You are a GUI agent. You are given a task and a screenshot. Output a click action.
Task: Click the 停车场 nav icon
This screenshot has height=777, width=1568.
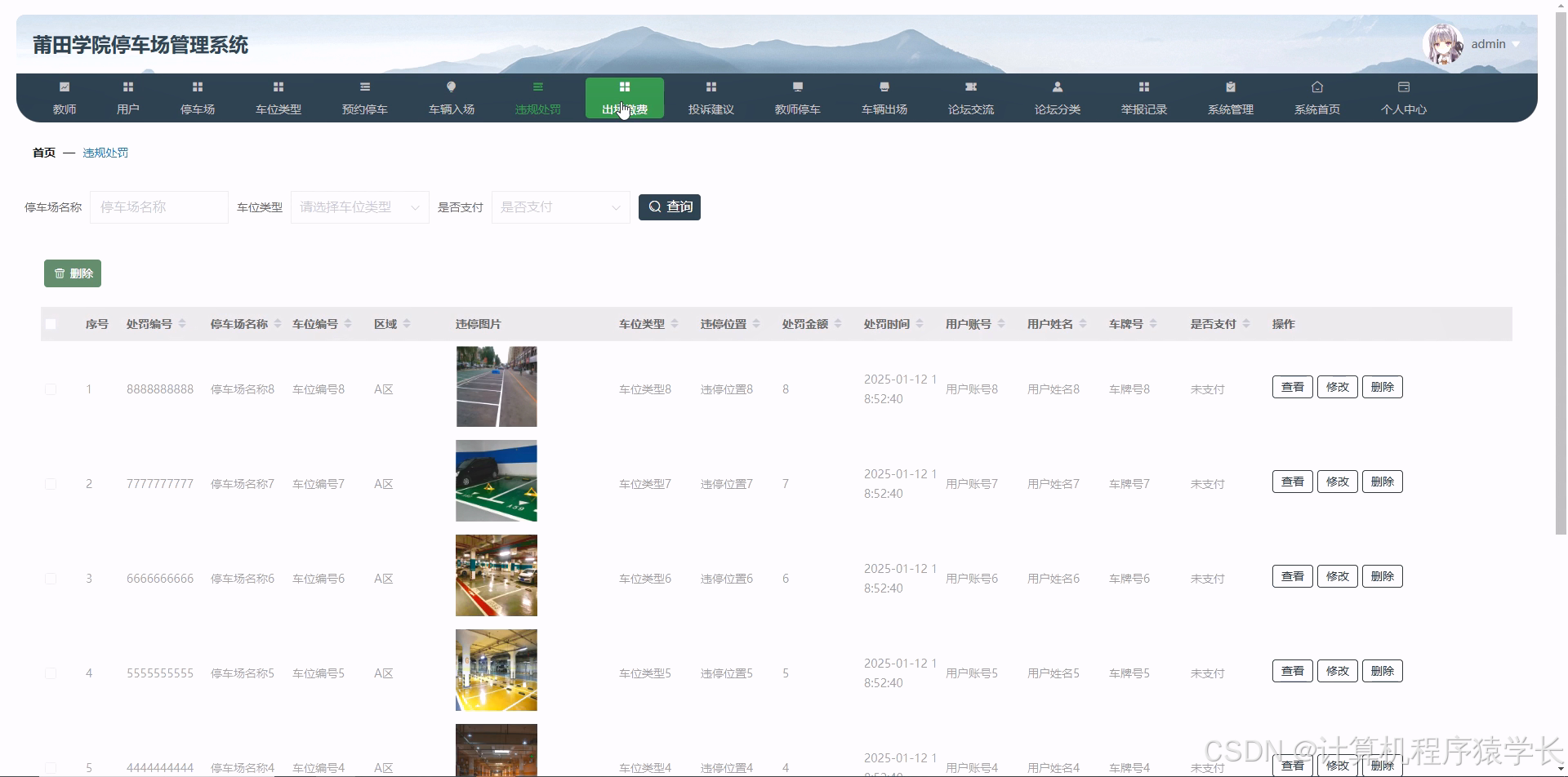198,87
